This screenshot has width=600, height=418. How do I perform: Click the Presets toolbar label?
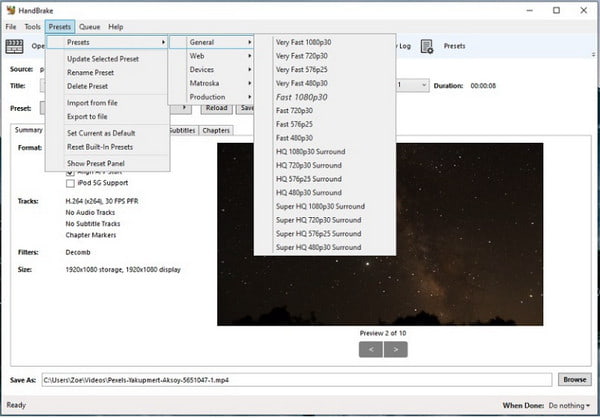(x=455, y=46)
